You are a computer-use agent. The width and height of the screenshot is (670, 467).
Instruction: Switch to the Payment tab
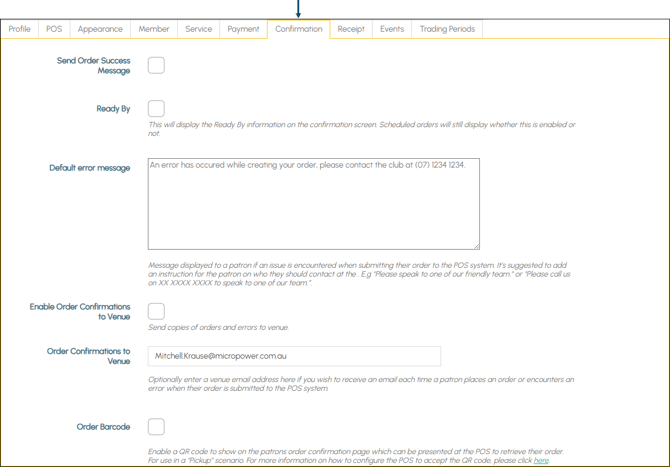(243, 29)
